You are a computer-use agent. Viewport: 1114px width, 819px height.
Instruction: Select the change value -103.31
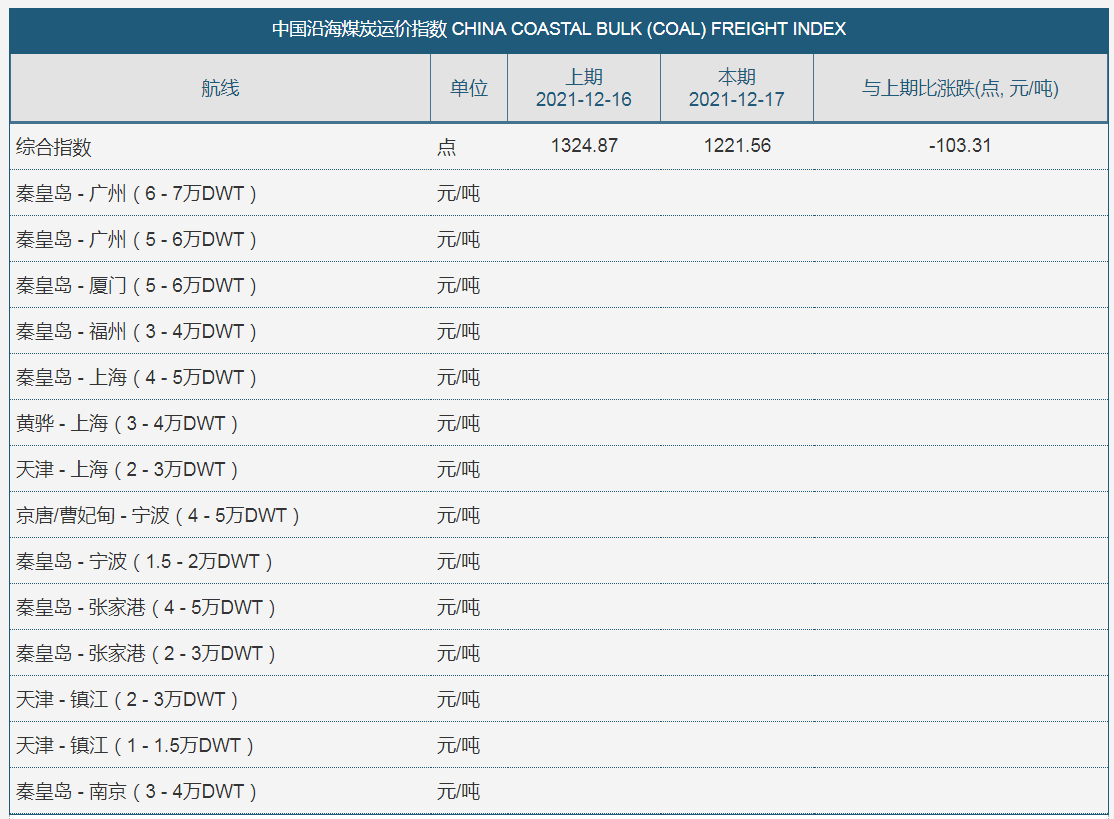tap(960, 146)
